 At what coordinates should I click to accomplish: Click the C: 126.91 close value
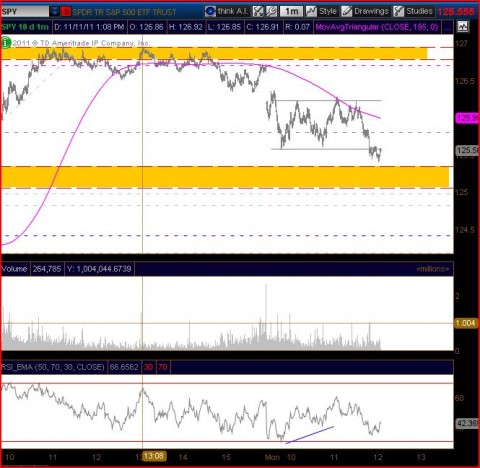[263, 27]
